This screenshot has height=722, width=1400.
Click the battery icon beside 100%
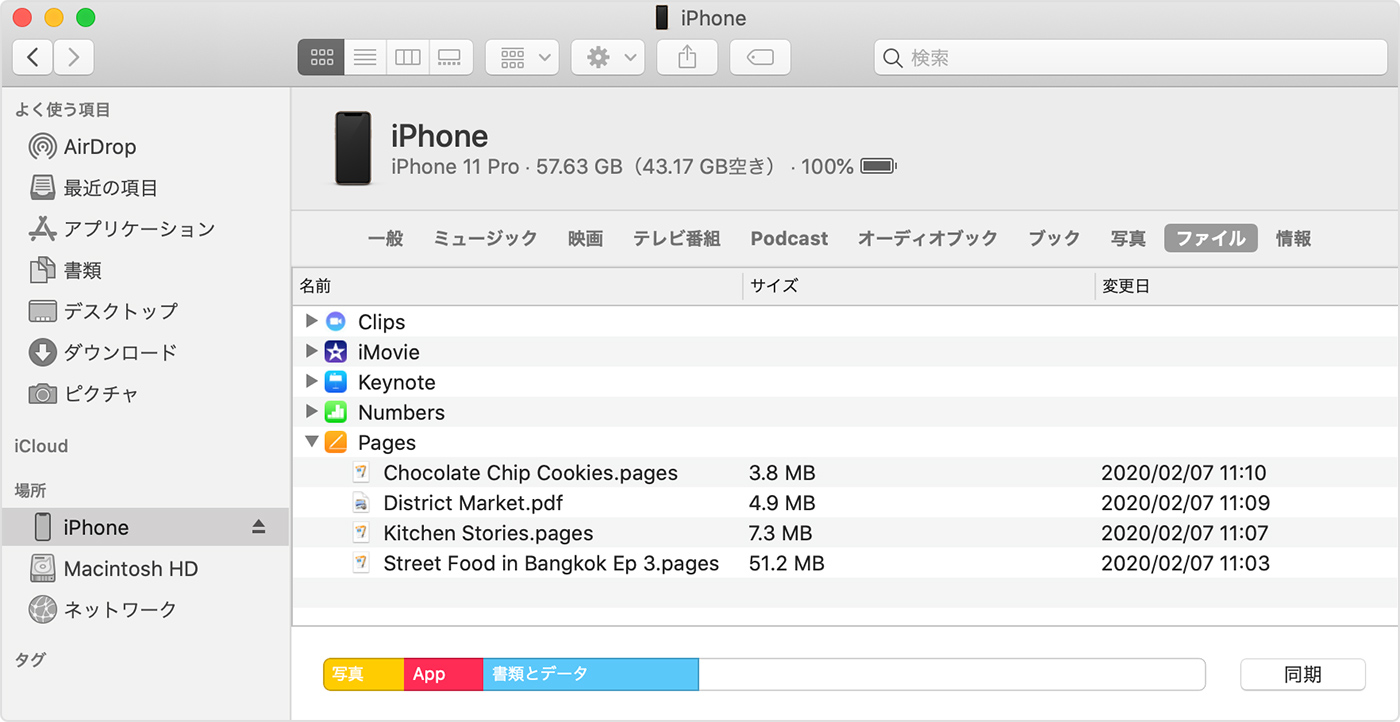point(878,166)
